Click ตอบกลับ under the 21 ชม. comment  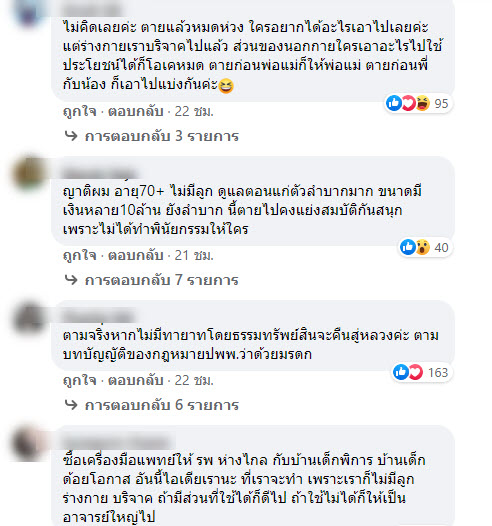click(135, 256)
